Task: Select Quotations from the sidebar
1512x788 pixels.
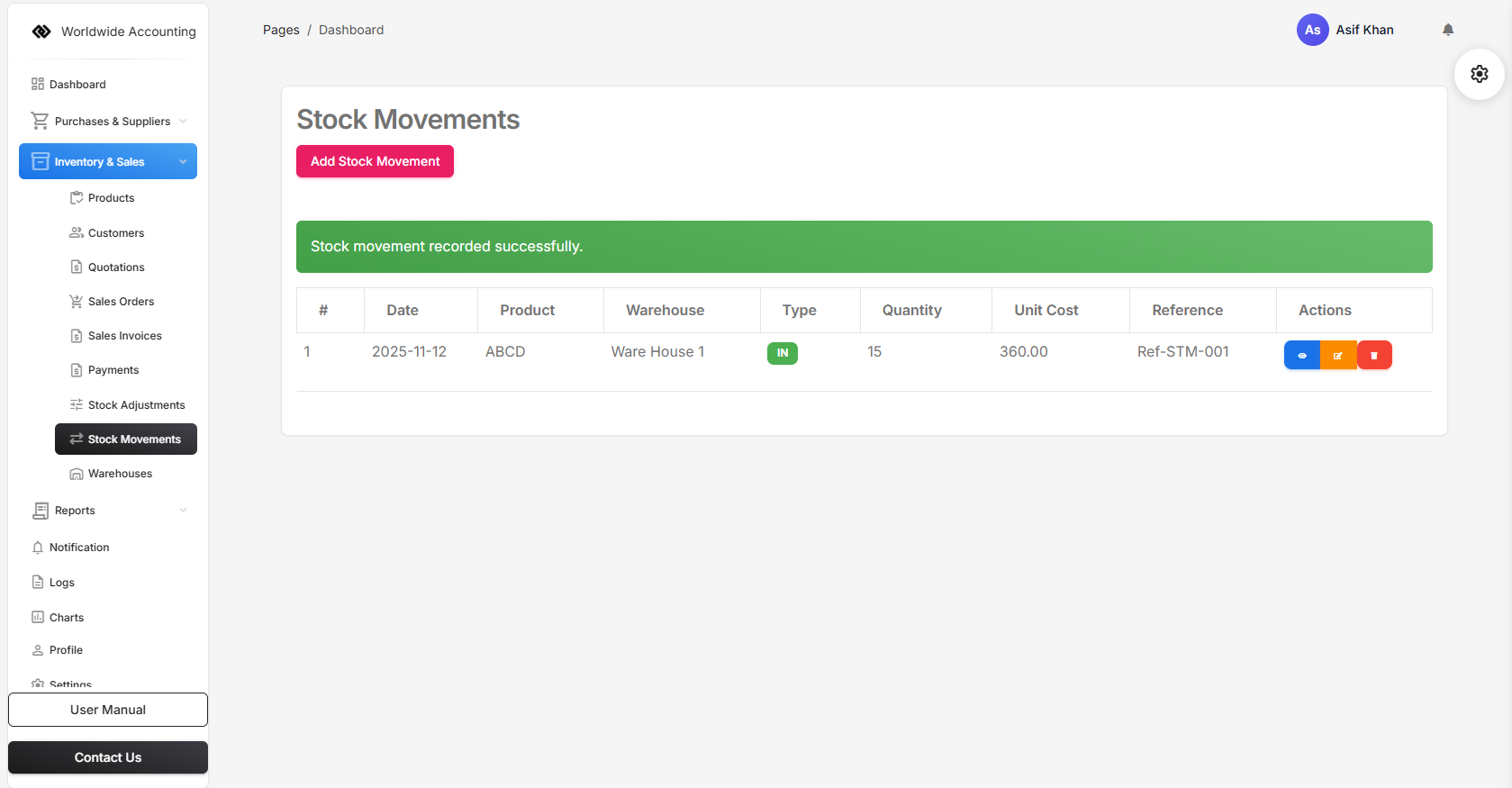Action: click(116, 267)
